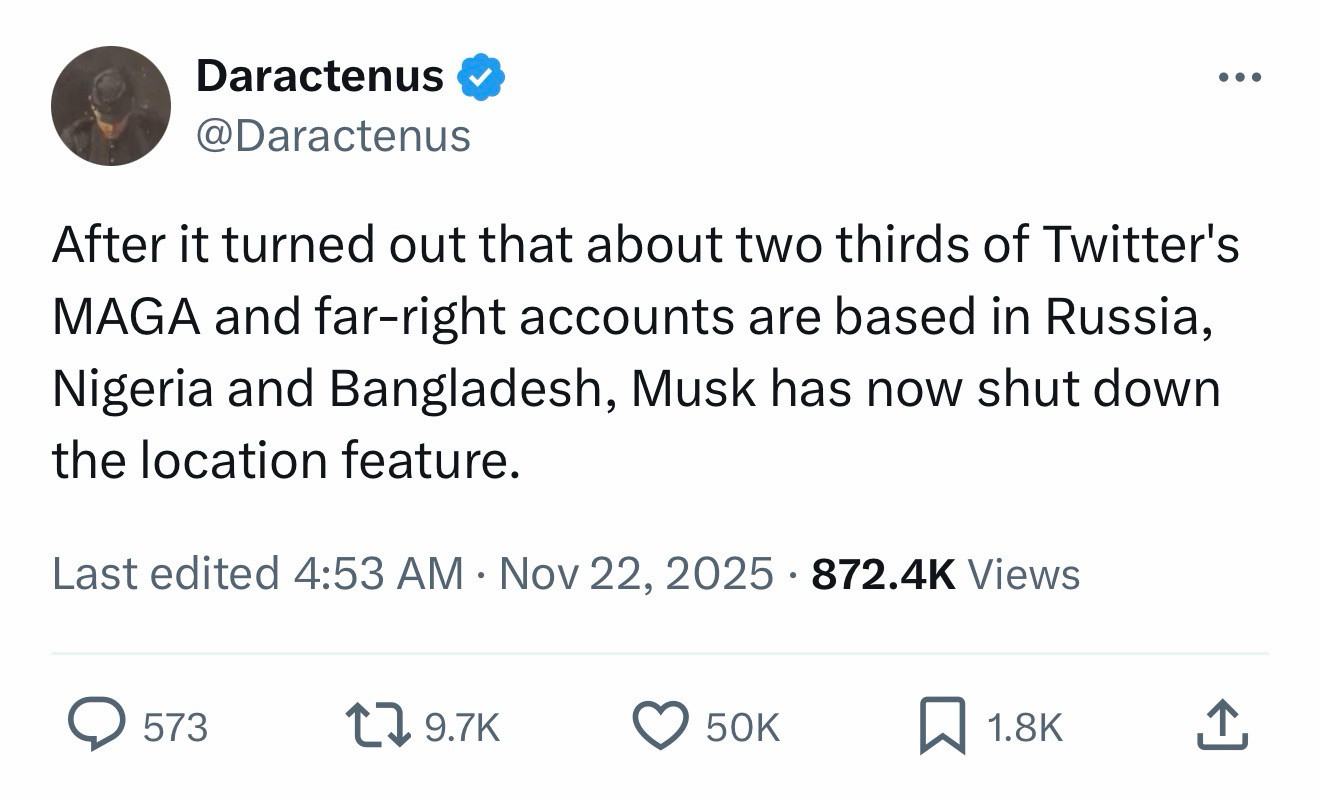
Task: Click the blue verified checkmark badge
Action: coord(481,78)
